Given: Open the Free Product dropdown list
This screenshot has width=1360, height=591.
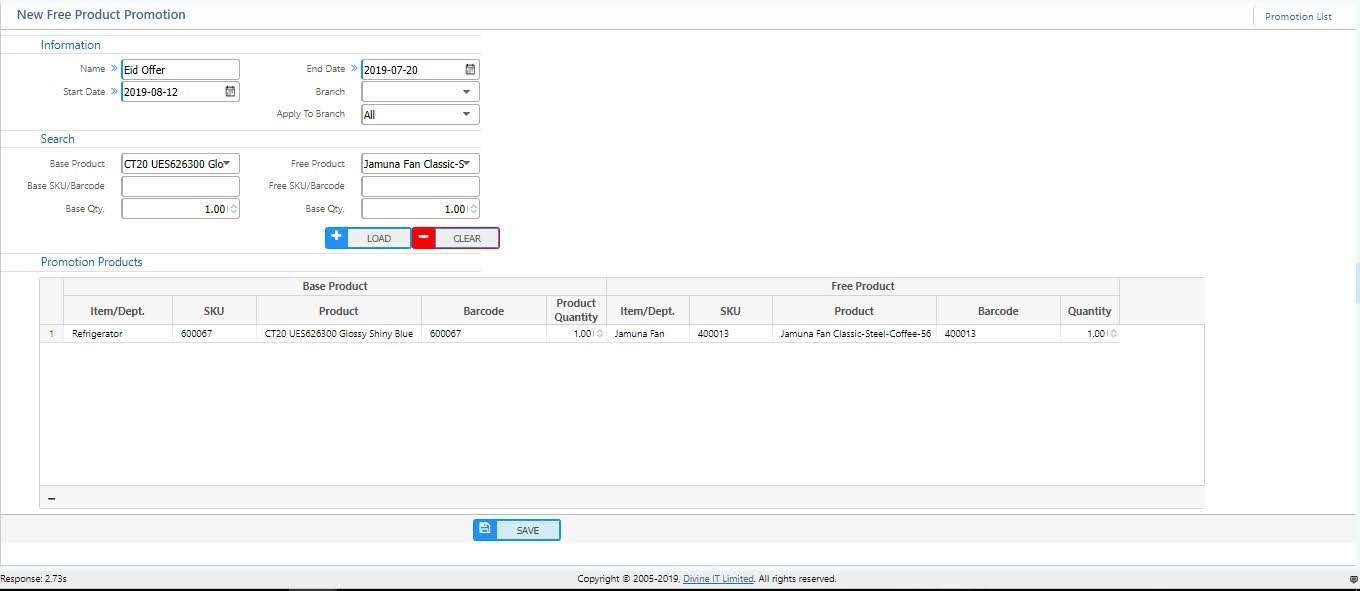Looking at the screenshot, I should [467, 163].
